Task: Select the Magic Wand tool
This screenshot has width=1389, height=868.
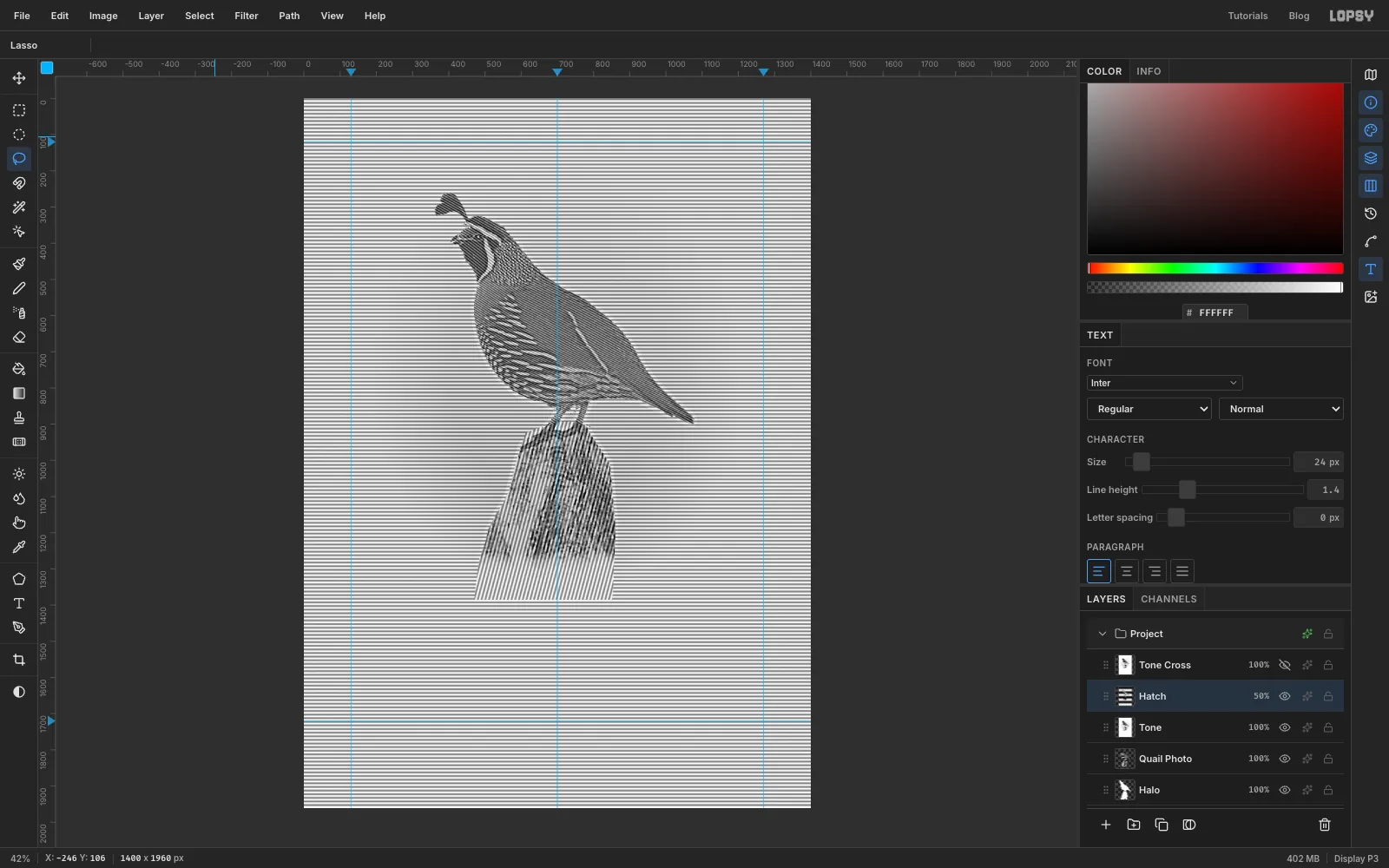Action: click(x=19, y=207)
